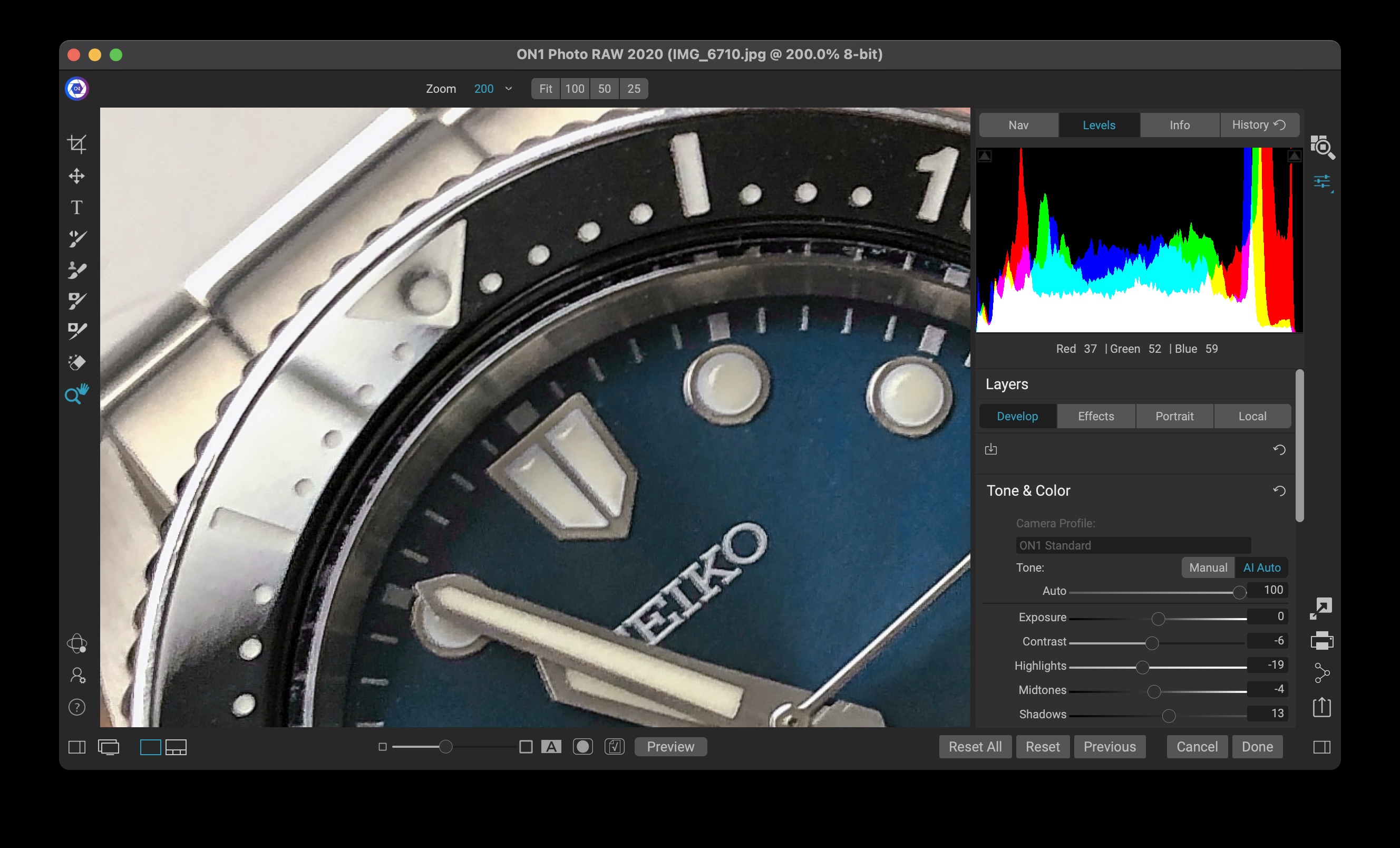Open the Resize module icon
The height and width of the screenshot is (848, 1400).
tap(1321, 609)
